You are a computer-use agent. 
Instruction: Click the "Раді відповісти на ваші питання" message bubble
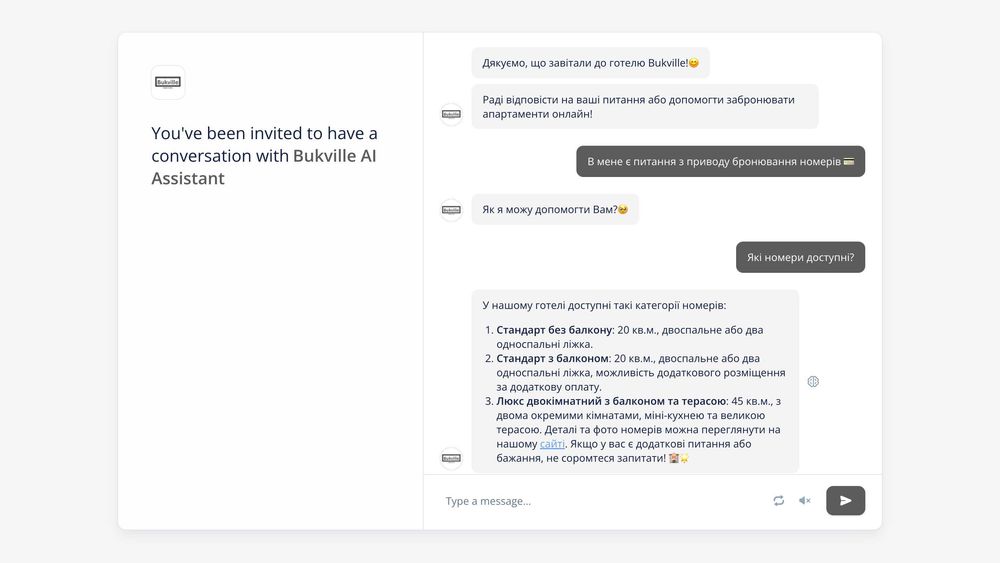pos(644,106)
